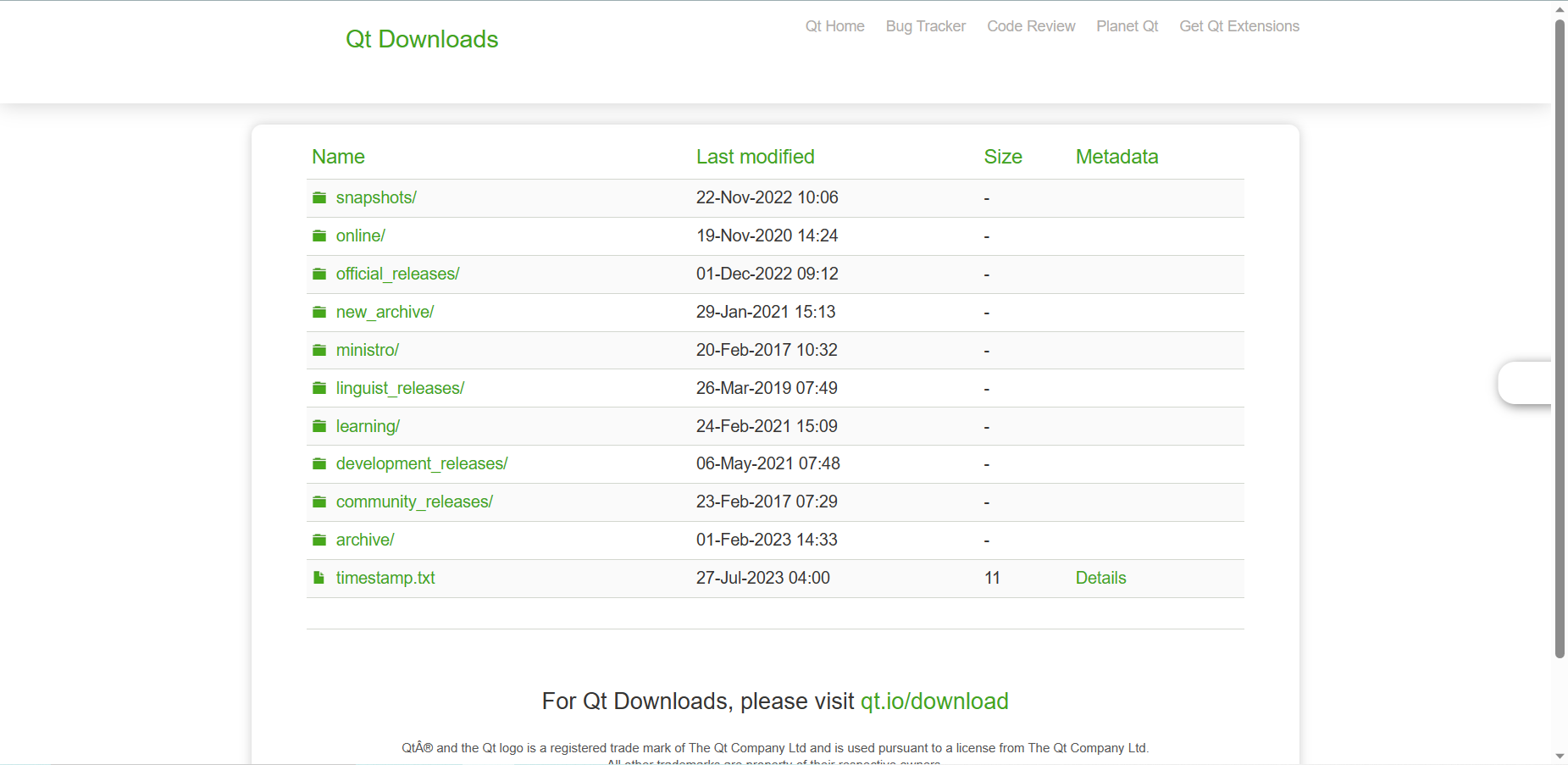Click the community_releases folder icon
Image resolution: width=1568 pixels, height=765 pixels.
[319, 502]
